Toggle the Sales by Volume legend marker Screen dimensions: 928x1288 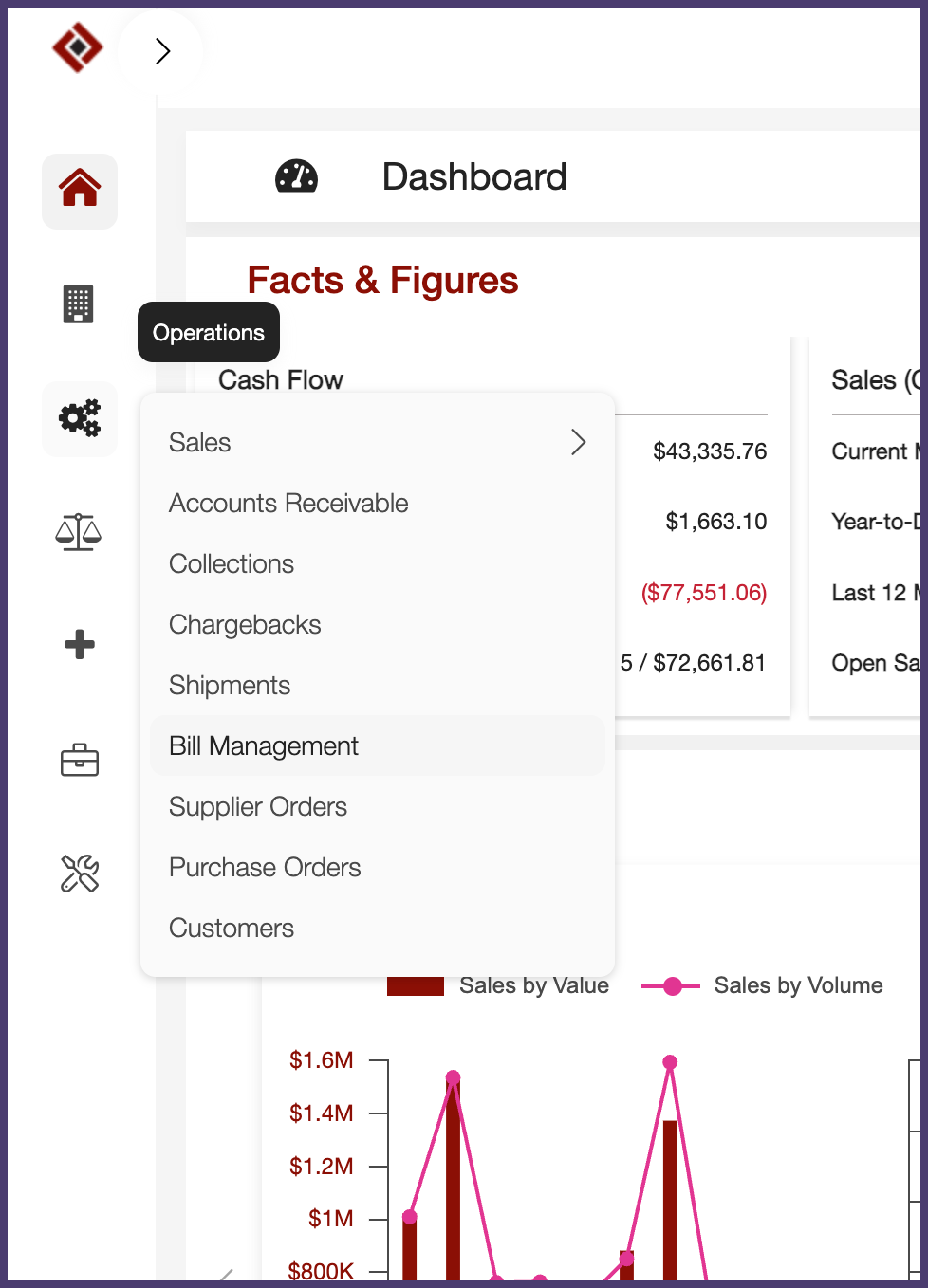672,986
